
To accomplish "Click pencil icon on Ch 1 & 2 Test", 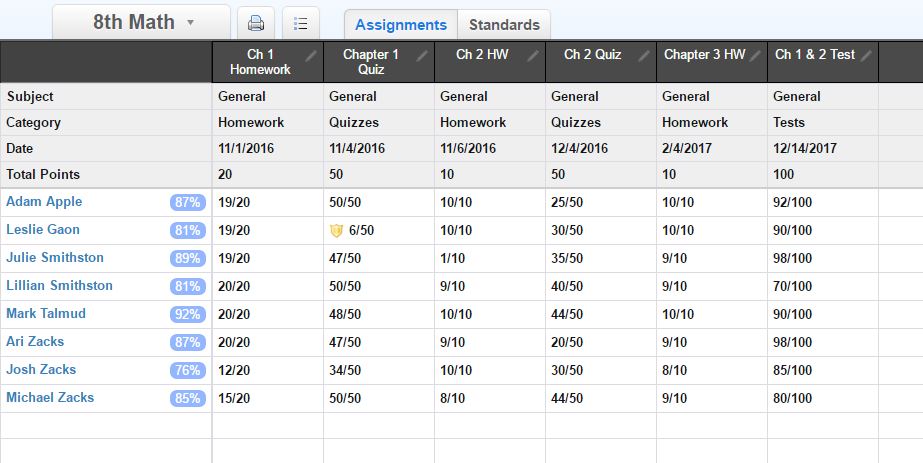I will pos(866,55).
